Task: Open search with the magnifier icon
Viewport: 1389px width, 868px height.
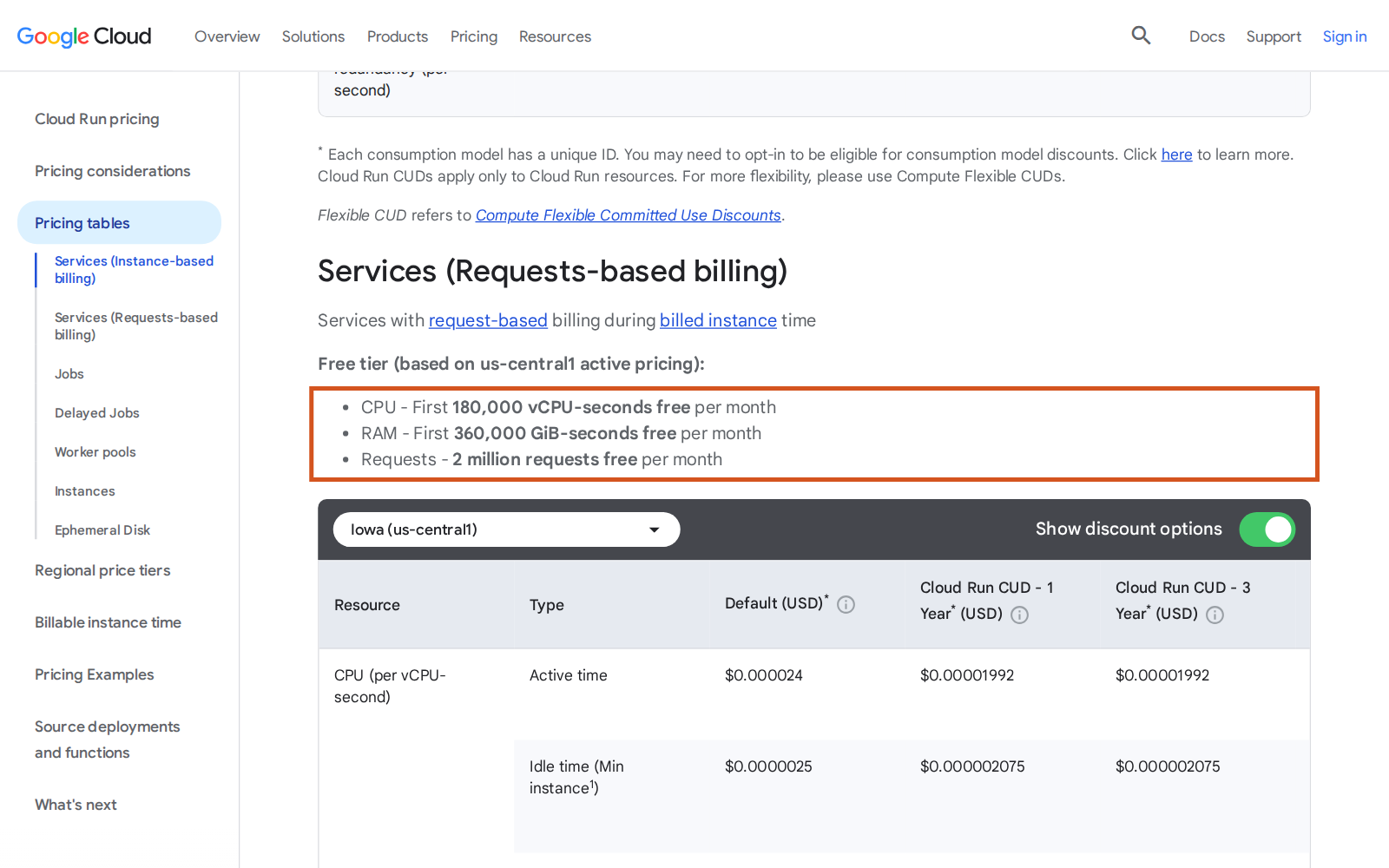Action: (x=1141, y=36)
